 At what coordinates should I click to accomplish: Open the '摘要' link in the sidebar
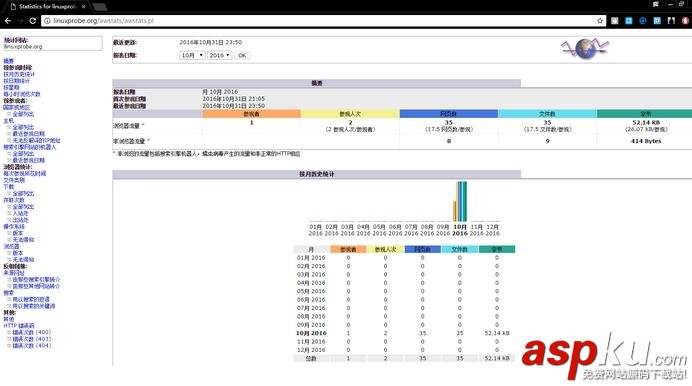(x=8, y=61)
